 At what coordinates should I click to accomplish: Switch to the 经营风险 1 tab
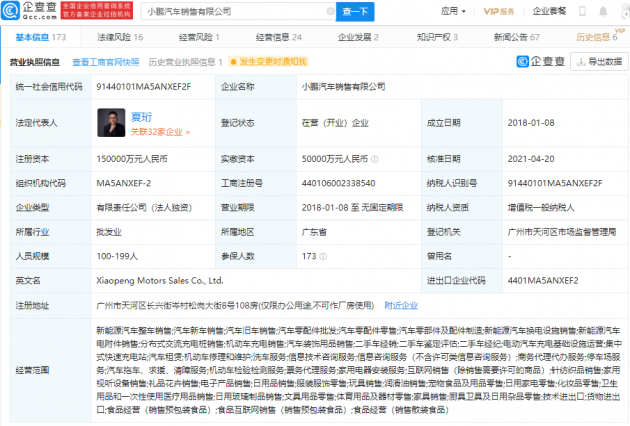(199, 37)
